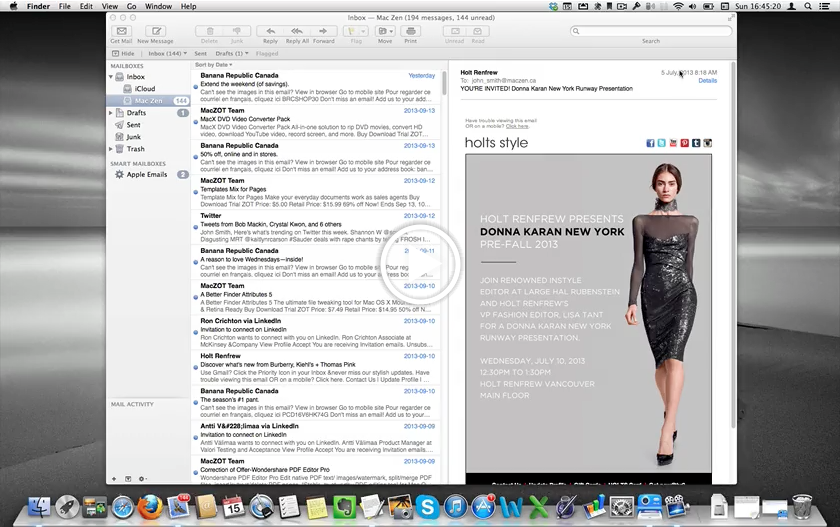Screen dimensions: 840x527
Task: Expand the Drafts mailbox
Action: click(x=111, y=113)
